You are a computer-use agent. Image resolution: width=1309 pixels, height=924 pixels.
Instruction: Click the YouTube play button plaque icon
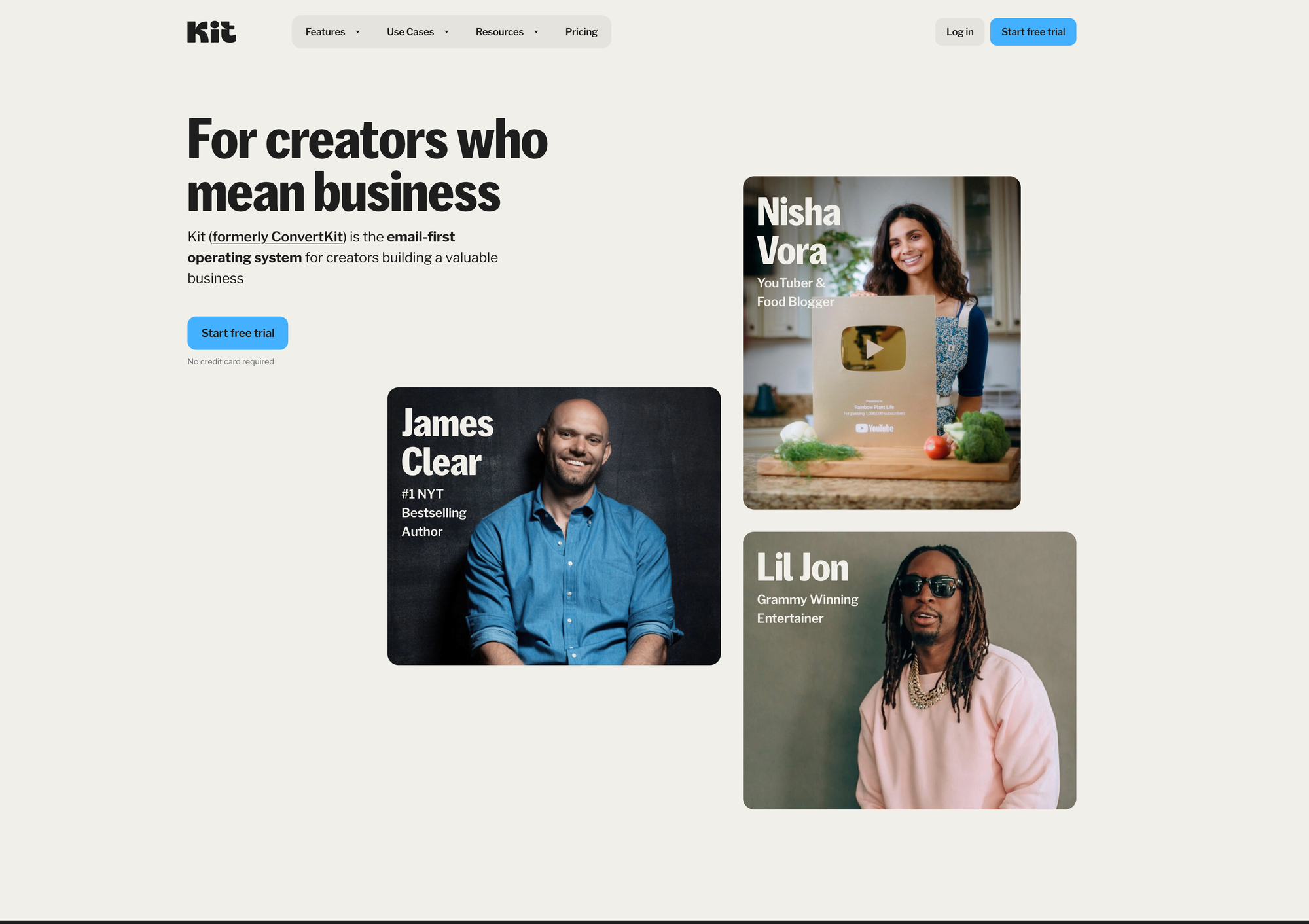[x=873, y=348]
